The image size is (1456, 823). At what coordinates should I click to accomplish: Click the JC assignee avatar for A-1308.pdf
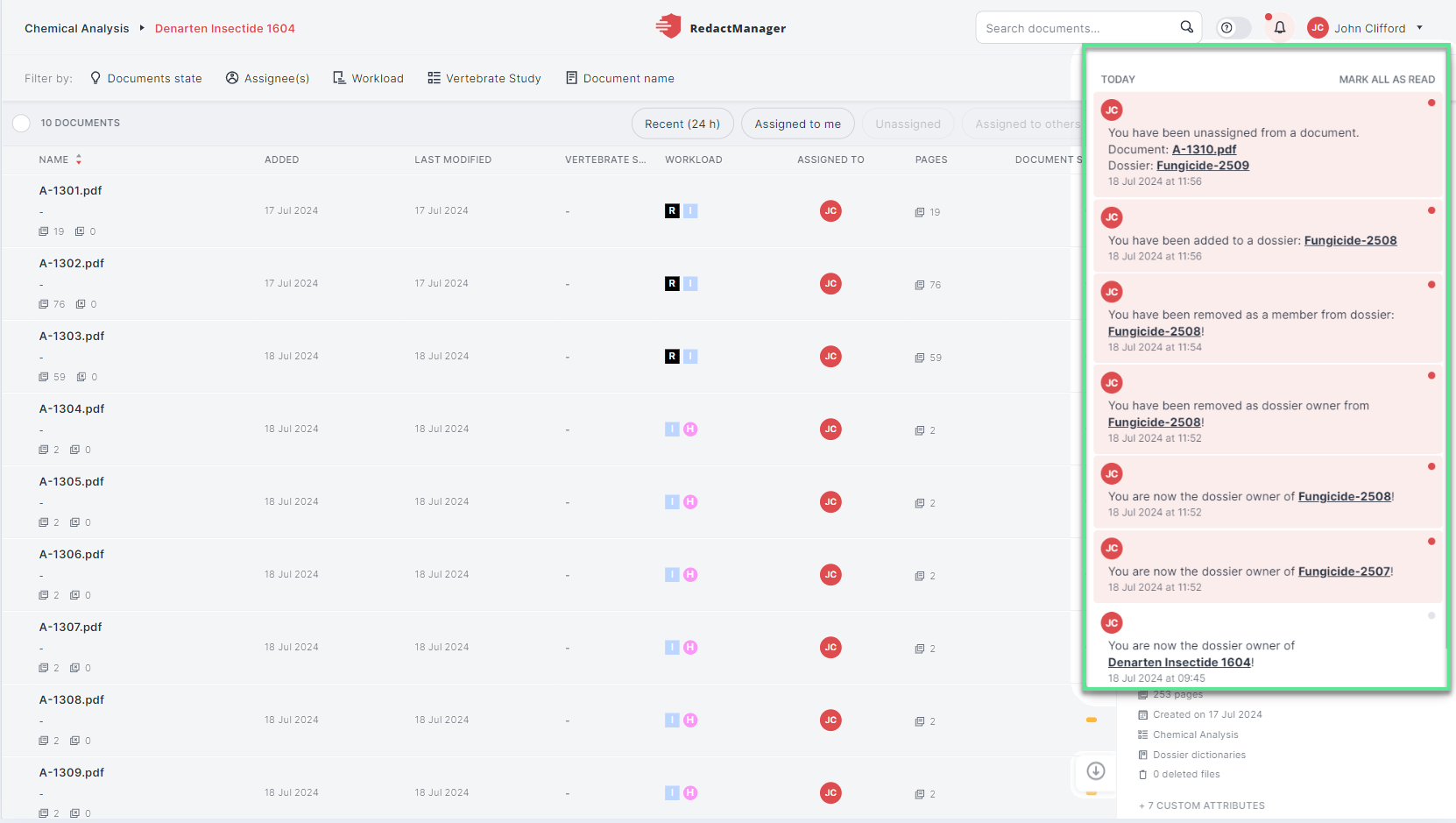(x=830, y=720)
